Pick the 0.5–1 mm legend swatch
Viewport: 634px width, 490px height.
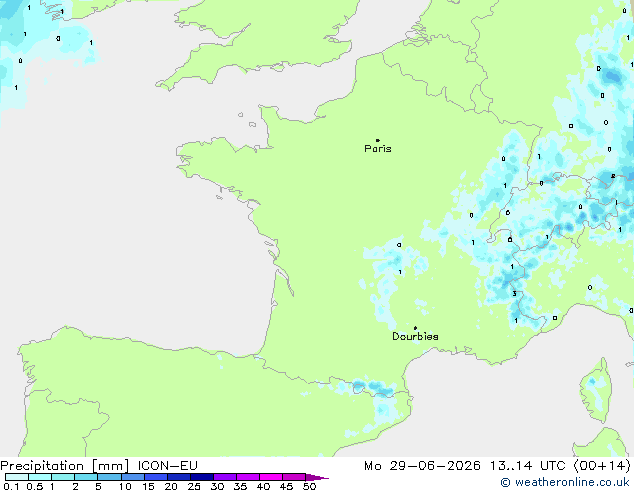point(40,477)
